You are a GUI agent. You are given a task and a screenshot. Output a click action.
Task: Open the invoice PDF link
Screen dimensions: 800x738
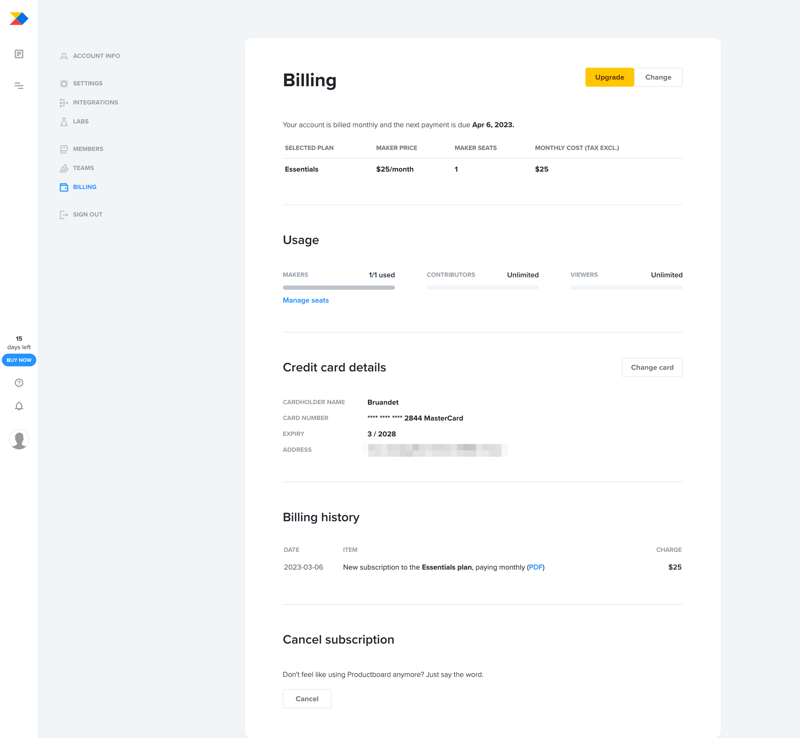click(x=538, y=567)
